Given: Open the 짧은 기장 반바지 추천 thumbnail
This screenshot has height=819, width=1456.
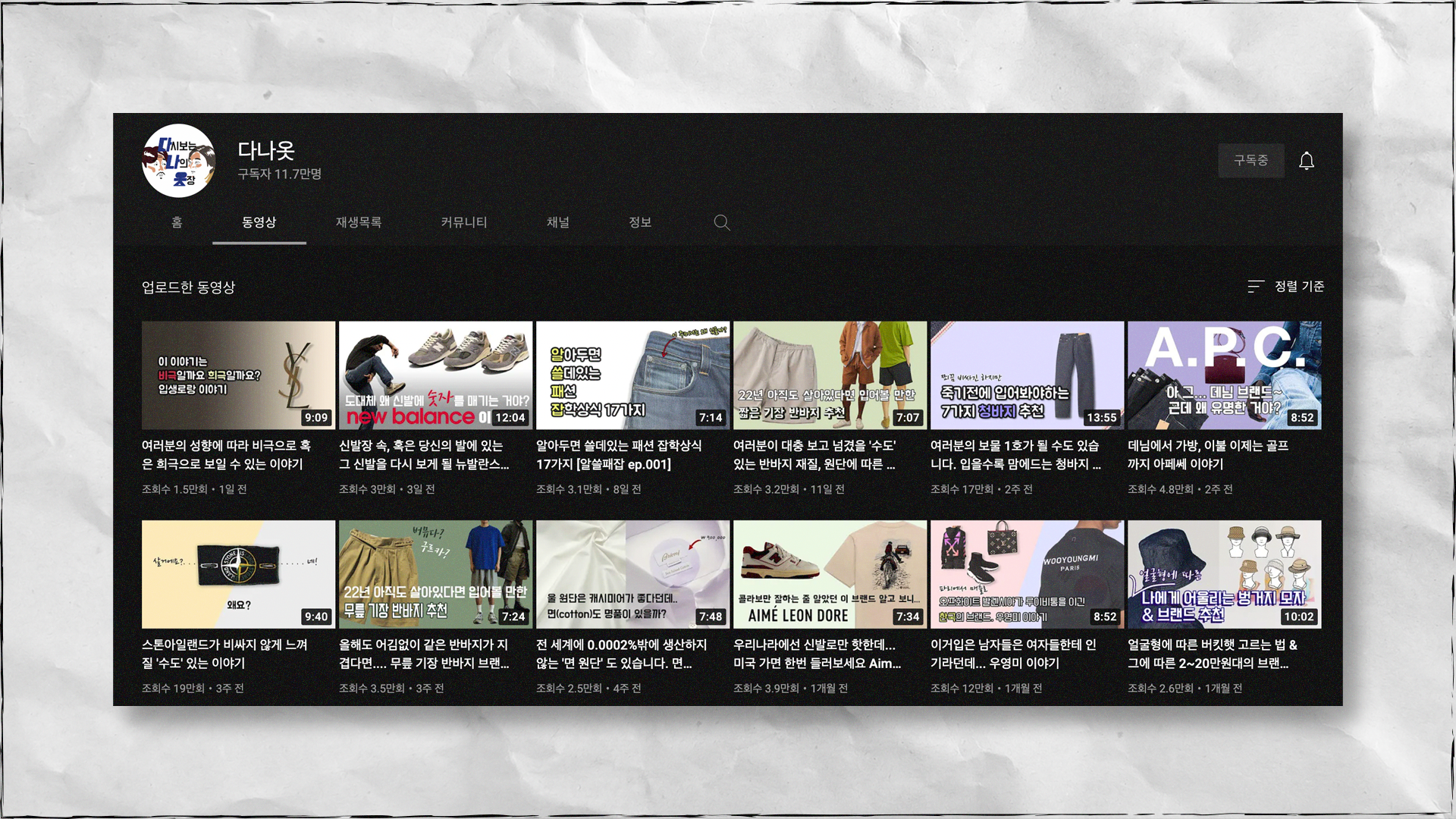Looking at the screenshot, I should (830, 375).
